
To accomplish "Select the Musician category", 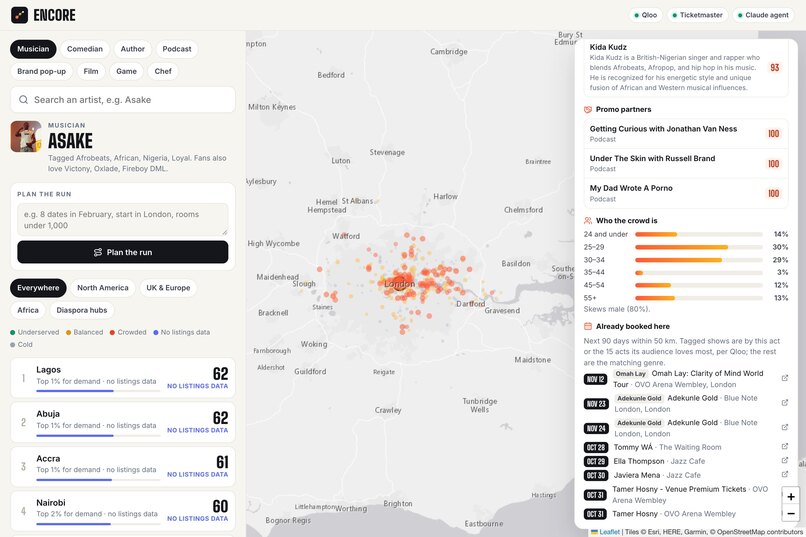I will [33, 49].
